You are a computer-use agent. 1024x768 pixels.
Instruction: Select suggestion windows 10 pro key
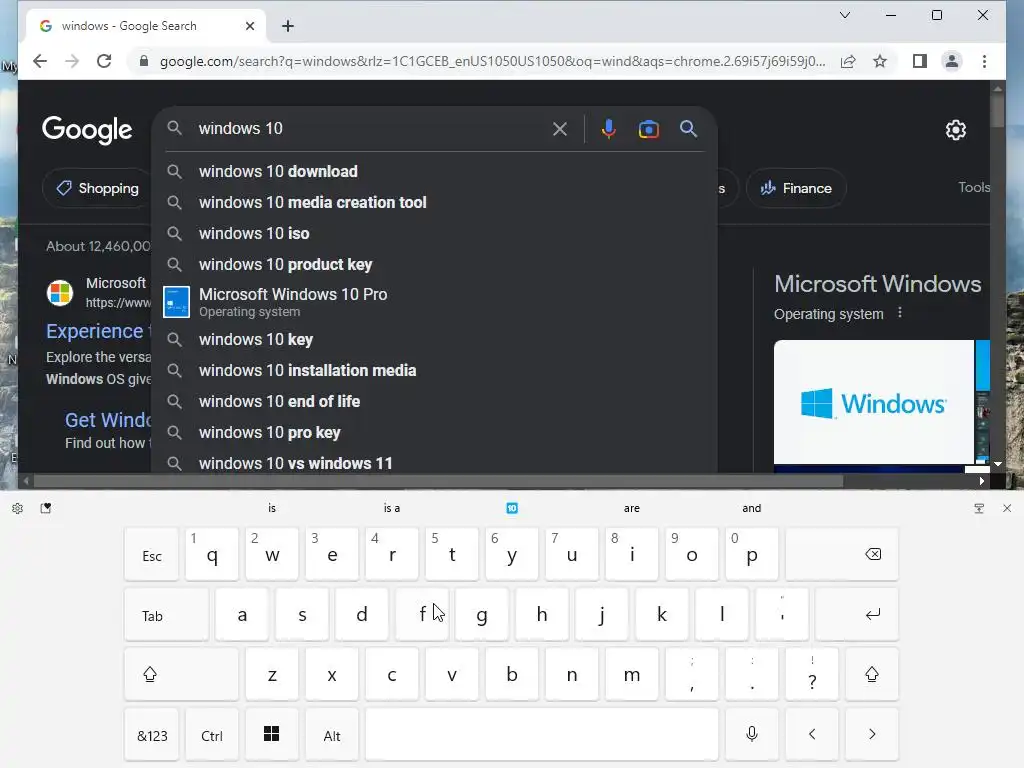[434, 432]
